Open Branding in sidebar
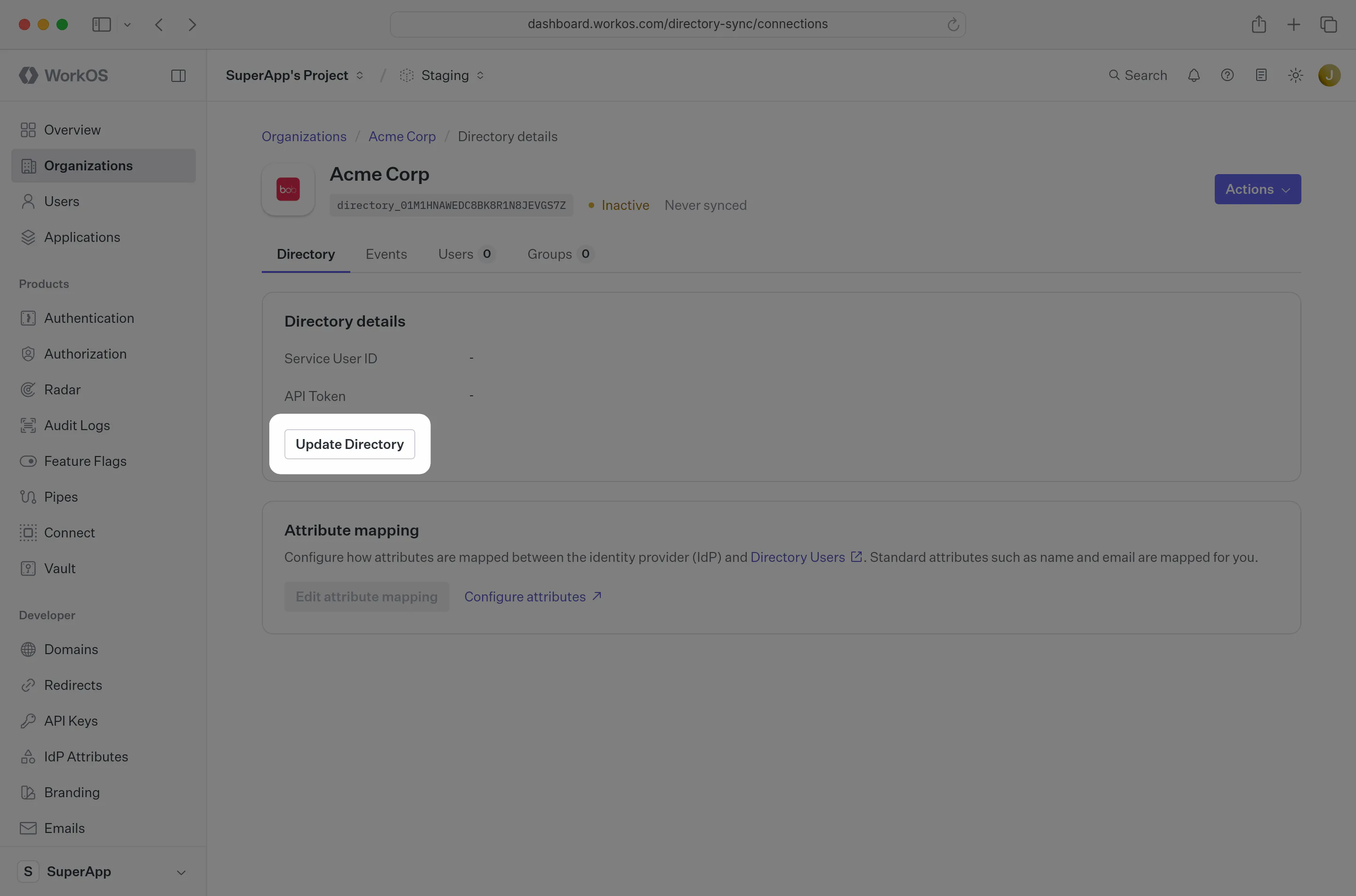Screen dimensions: 1356x896 (104, 792)
